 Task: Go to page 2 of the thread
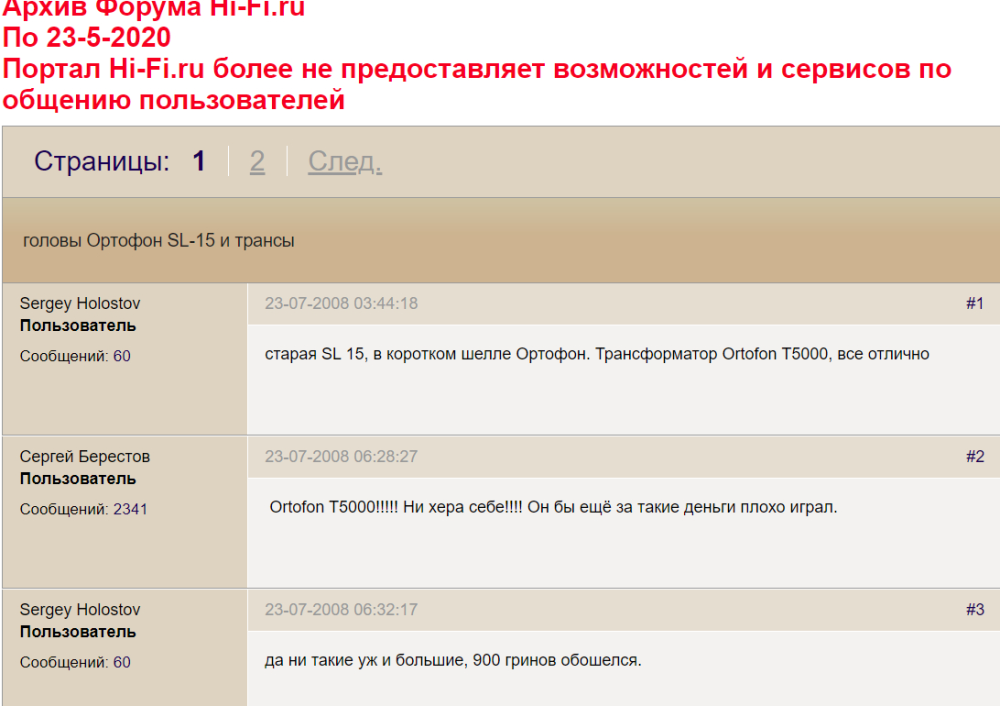click(x=257, y=162)
